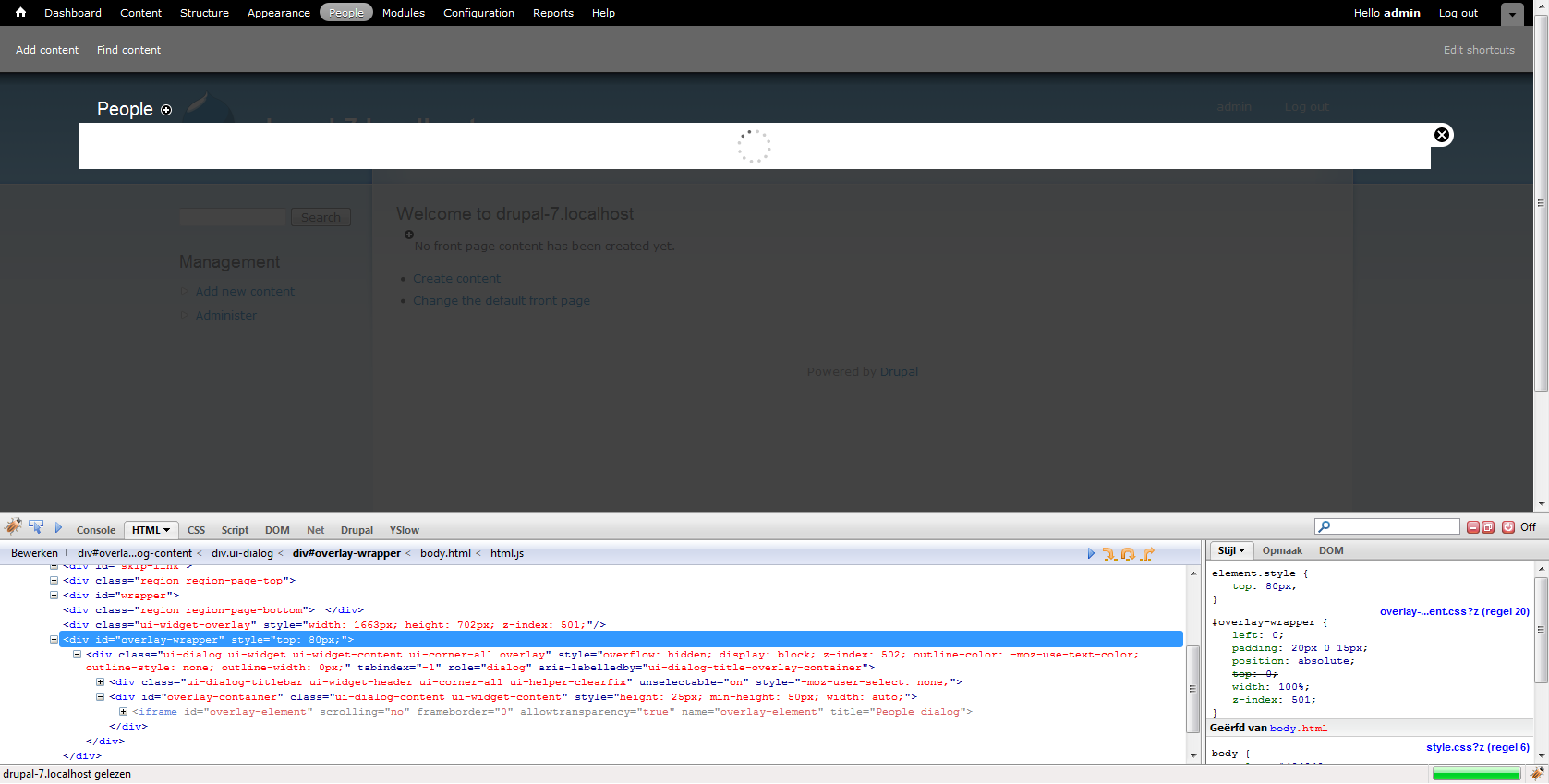Viewport: 1549px width, 784px height.
Task: Click the admin user link in toolbar
Action: coord(1401,13)
